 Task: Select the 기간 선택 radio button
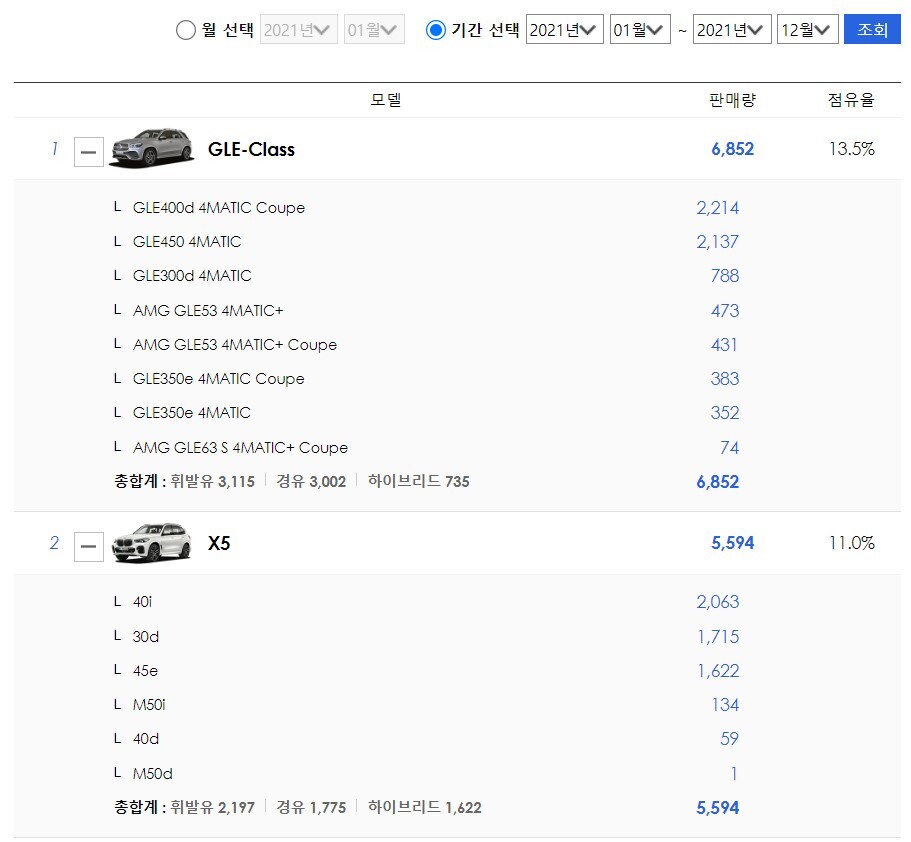click(x=435, y=30)
